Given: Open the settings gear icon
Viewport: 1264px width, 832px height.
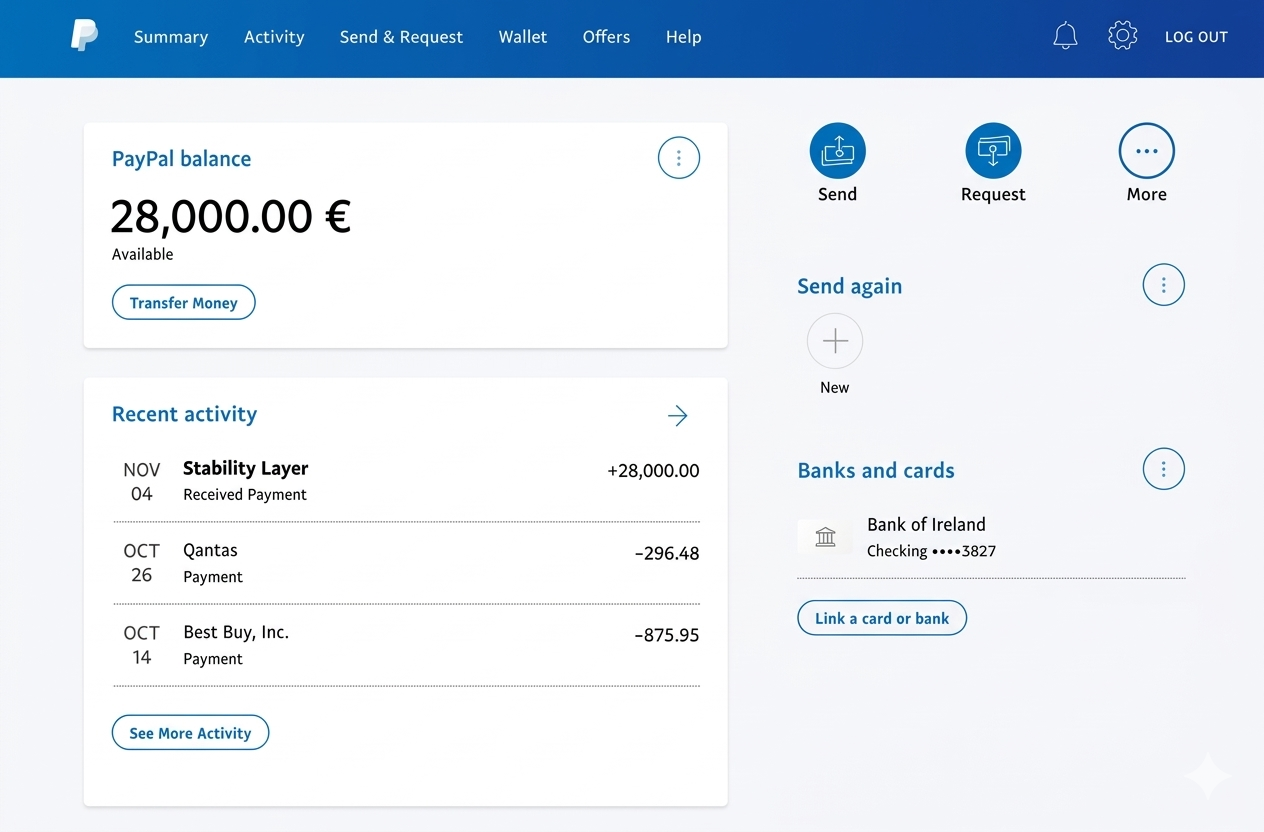Looking at the screenshot, I should click(x=1123, y=36).
